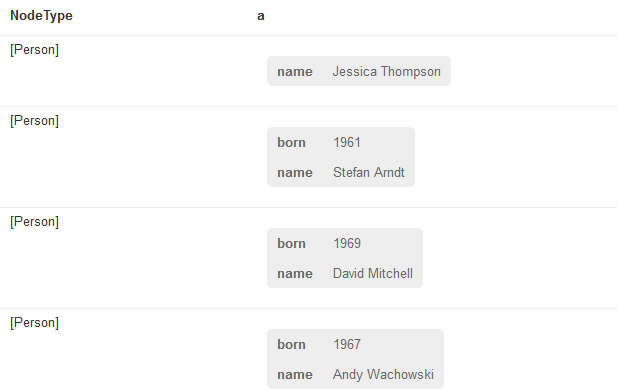Viewport: 617px width, 391px height.
Task: Click the name key beside Stefan Arndt
Action: [x=295, y=172]
